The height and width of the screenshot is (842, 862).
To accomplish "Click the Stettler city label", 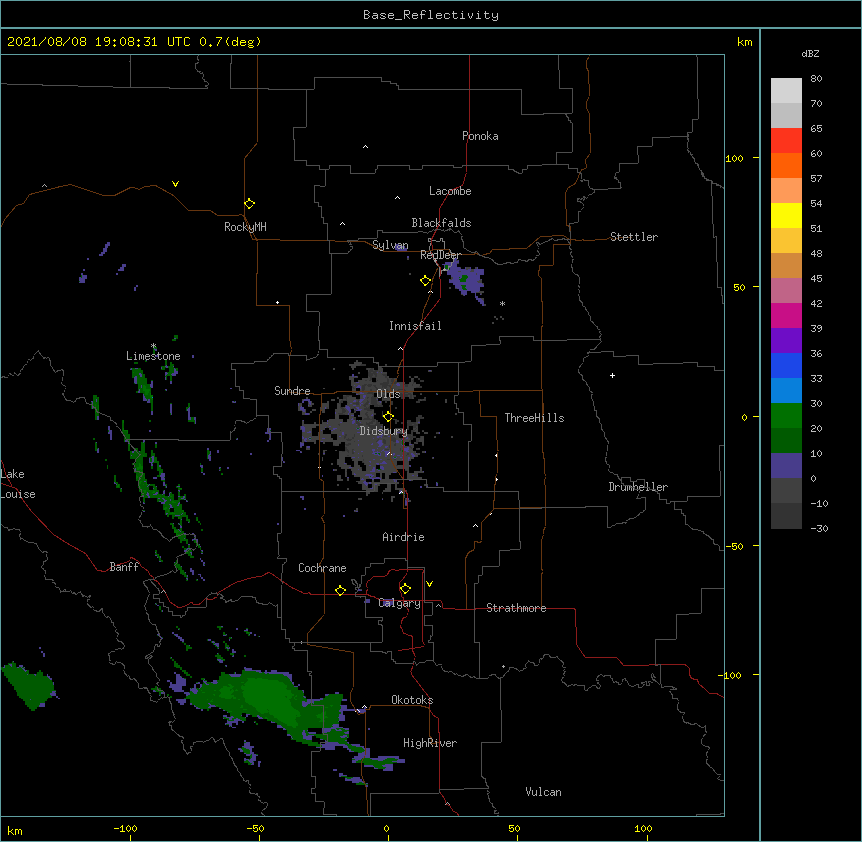I will (633, 237).
